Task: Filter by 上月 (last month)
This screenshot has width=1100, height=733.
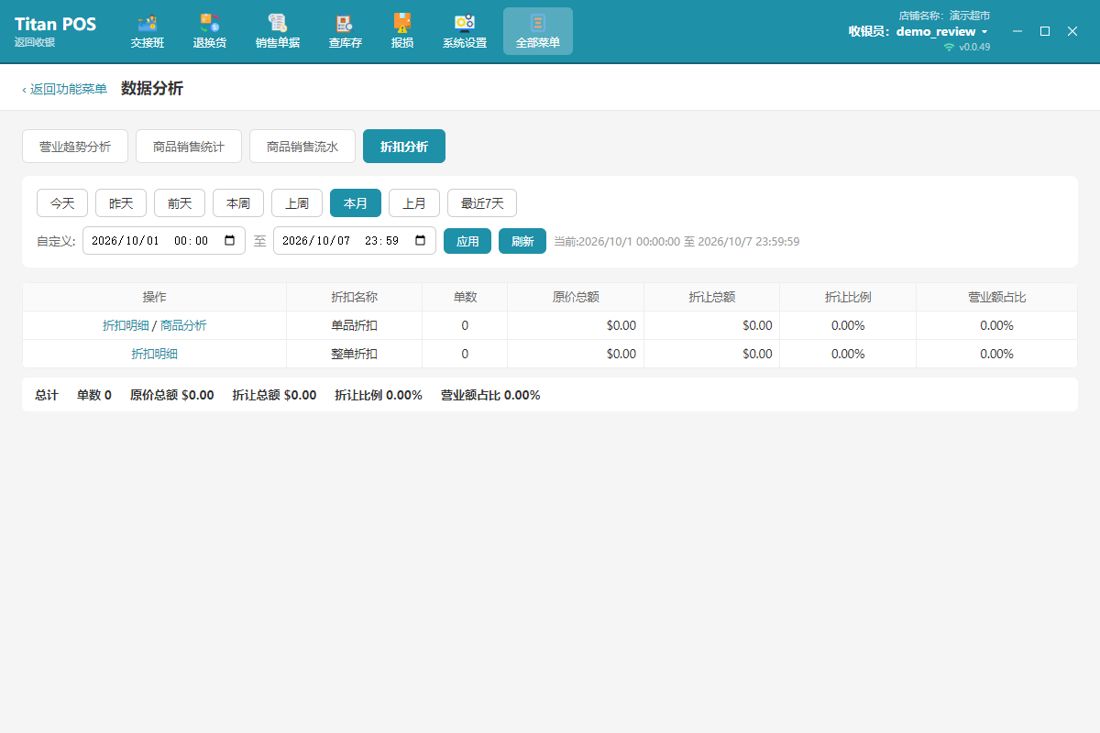Action: tap(414, 203)
